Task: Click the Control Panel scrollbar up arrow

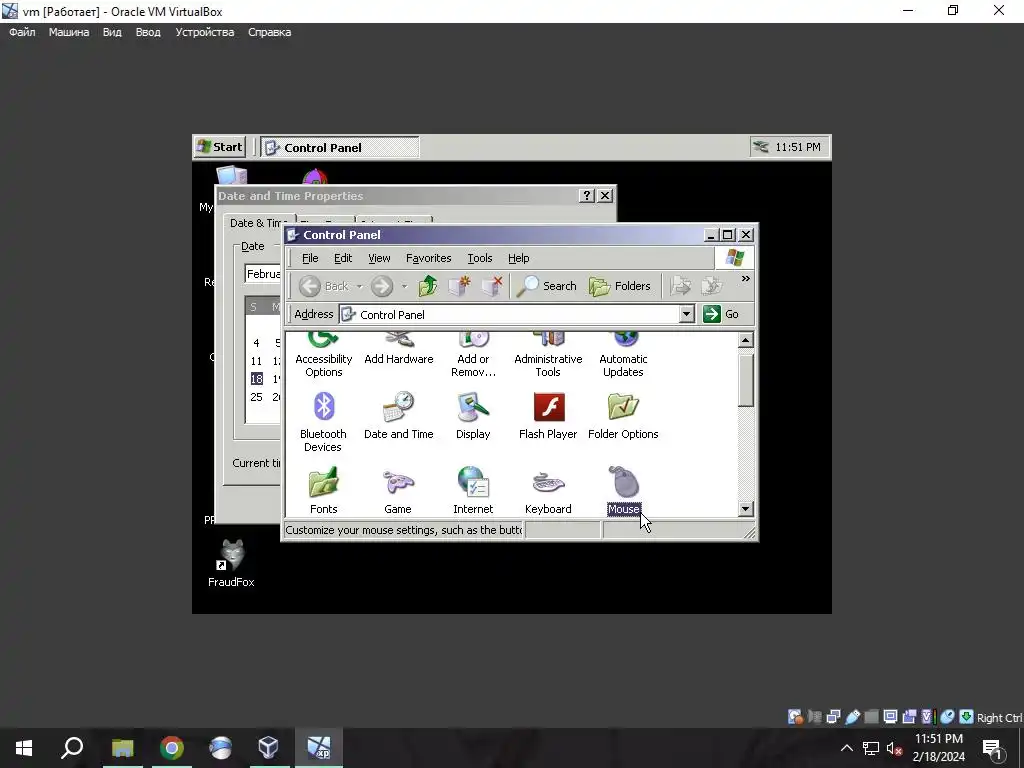Action: pyautogui.click(x=745, y=340)
